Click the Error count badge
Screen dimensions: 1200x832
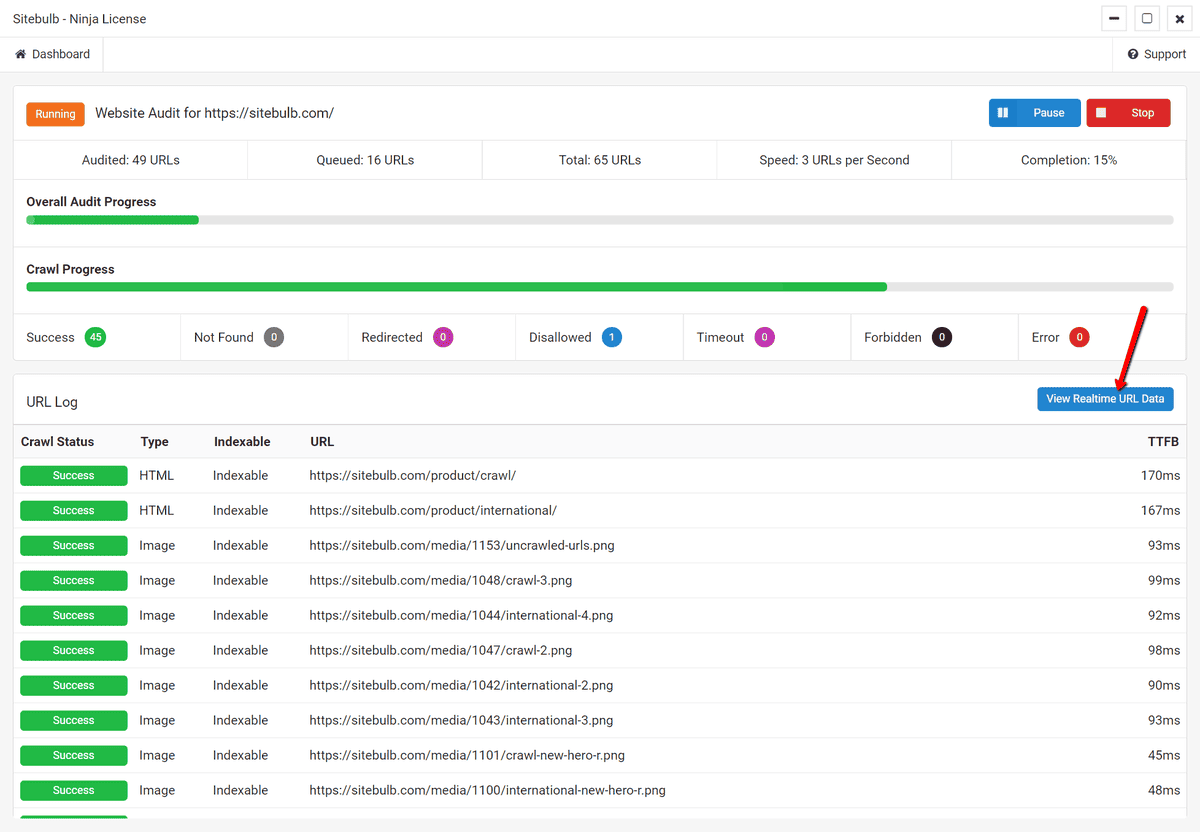click(x=1079, y=337)
